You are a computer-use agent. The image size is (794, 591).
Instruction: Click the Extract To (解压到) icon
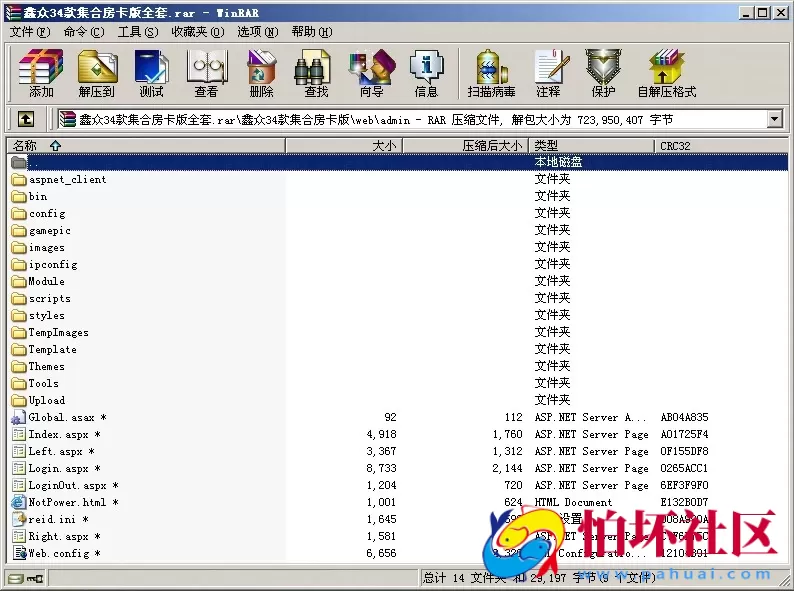click(x=97, y=73)
